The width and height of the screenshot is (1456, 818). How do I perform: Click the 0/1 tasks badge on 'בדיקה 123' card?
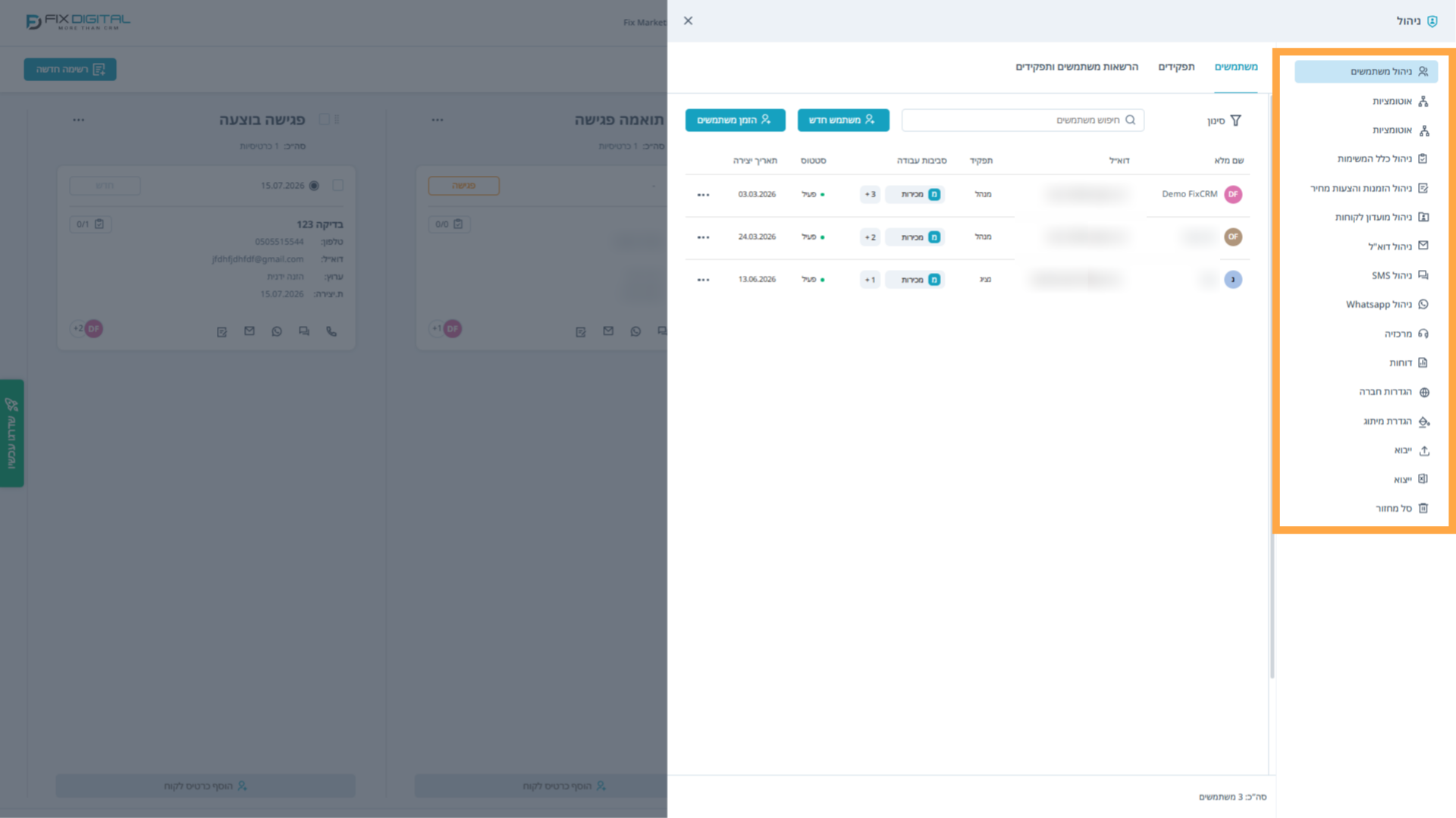(x=90, y=224)
